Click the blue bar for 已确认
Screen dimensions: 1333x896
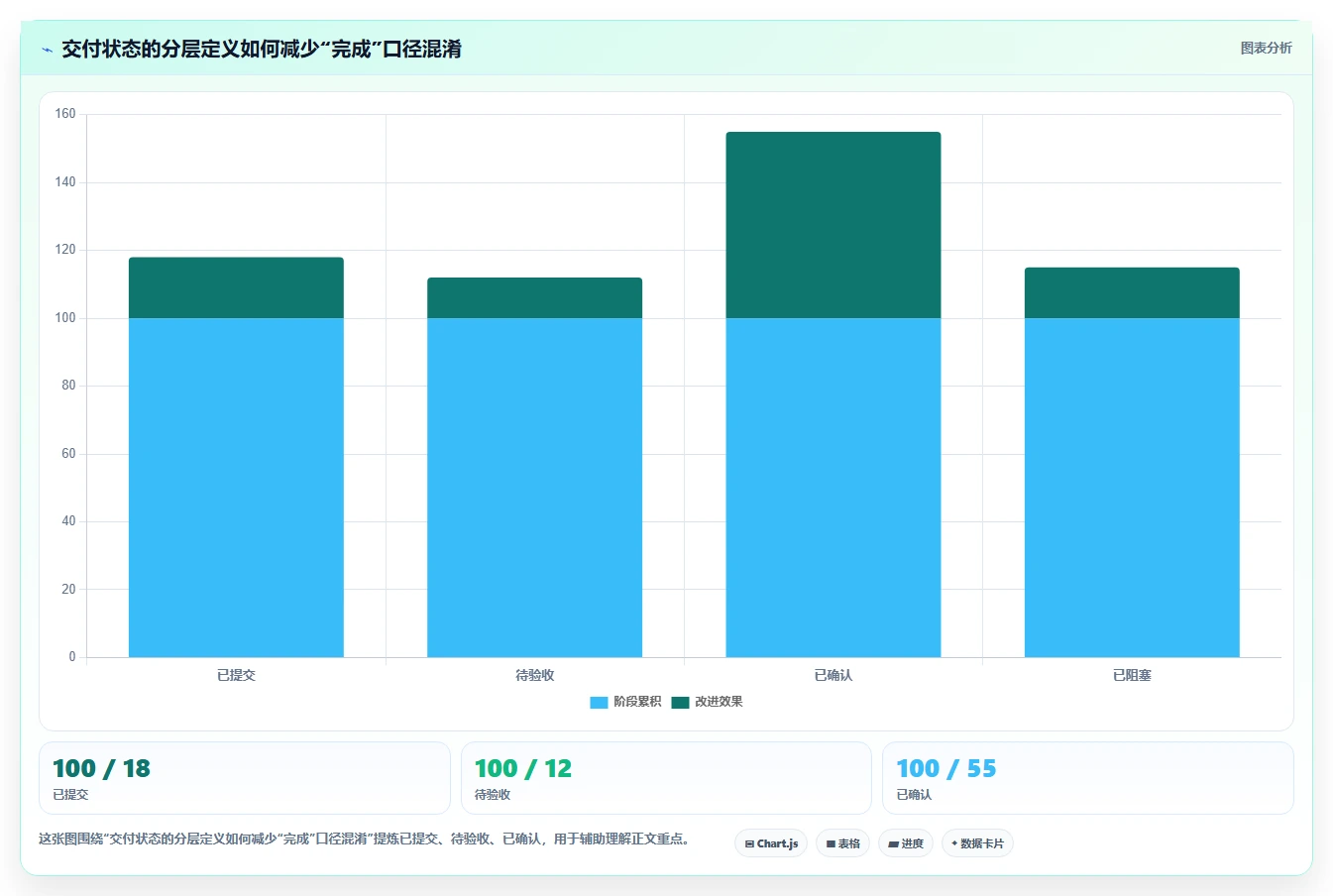[x=833, y=487]
